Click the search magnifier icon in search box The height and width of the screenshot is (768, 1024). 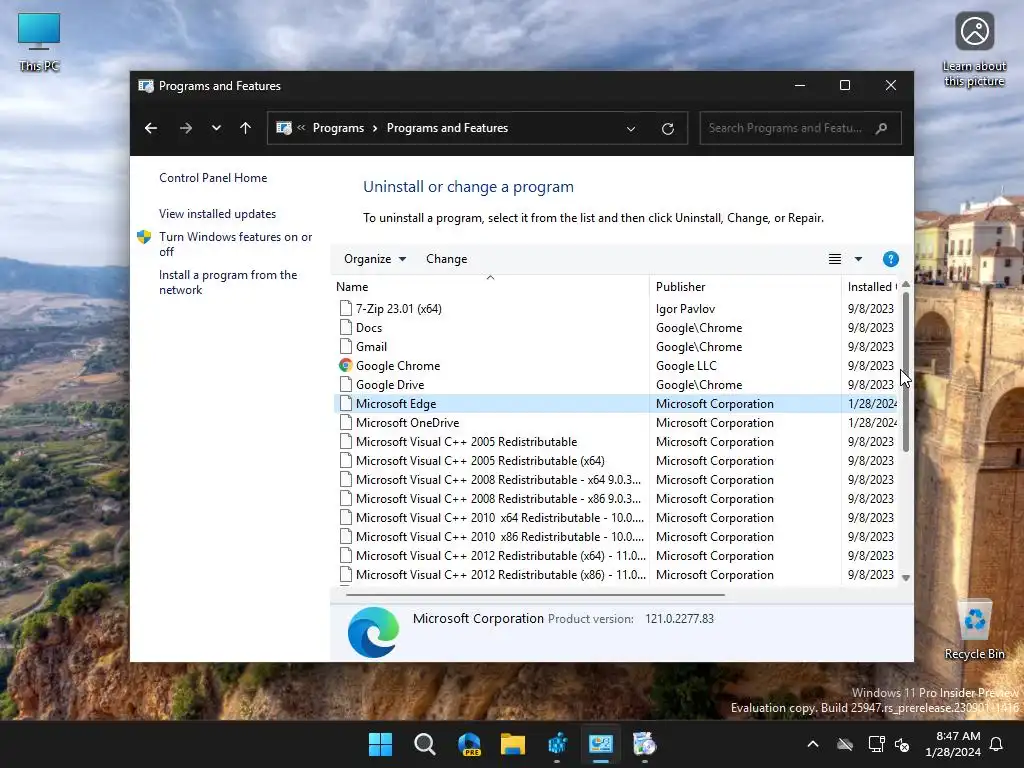(882, 128)
